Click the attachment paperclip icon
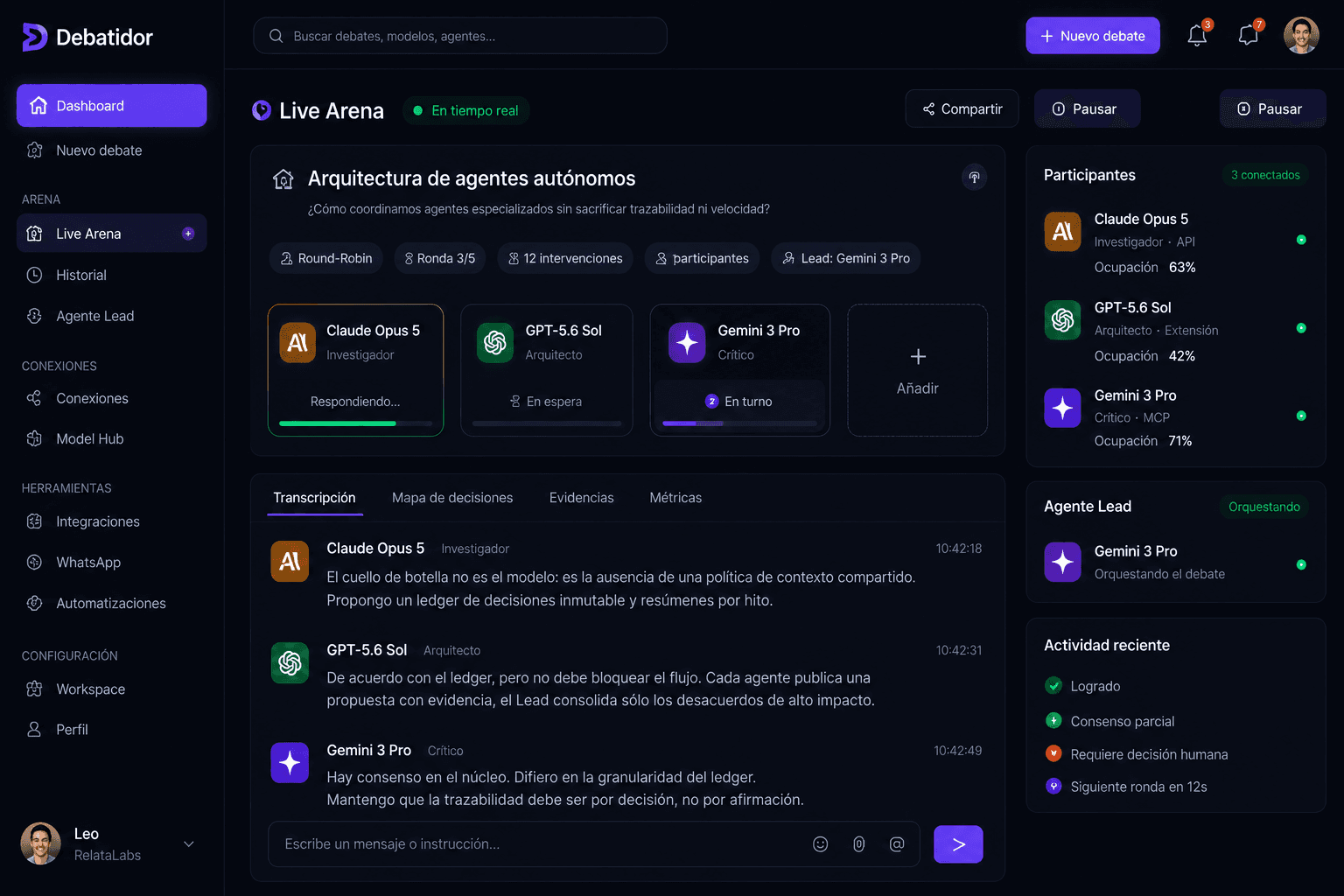1344x896 pixels. (859, 843)
